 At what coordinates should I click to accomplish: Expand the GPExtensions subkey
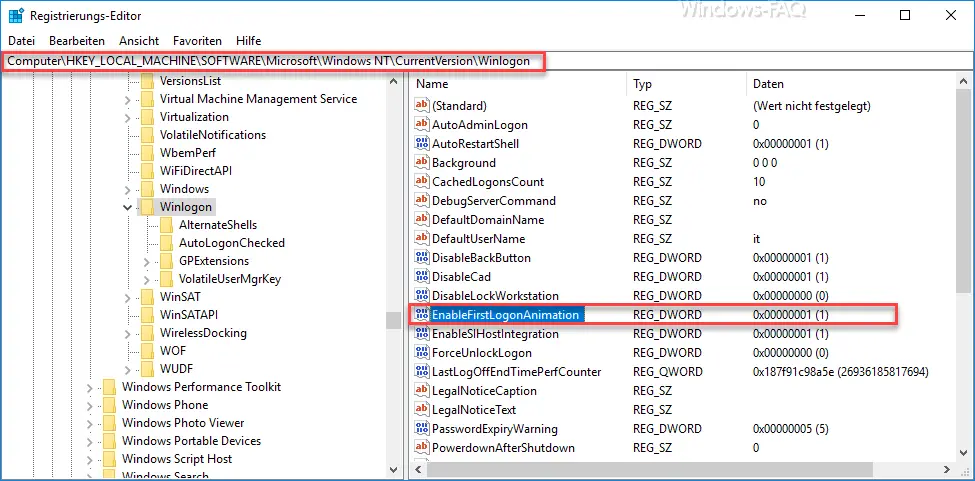pos(147,261)
